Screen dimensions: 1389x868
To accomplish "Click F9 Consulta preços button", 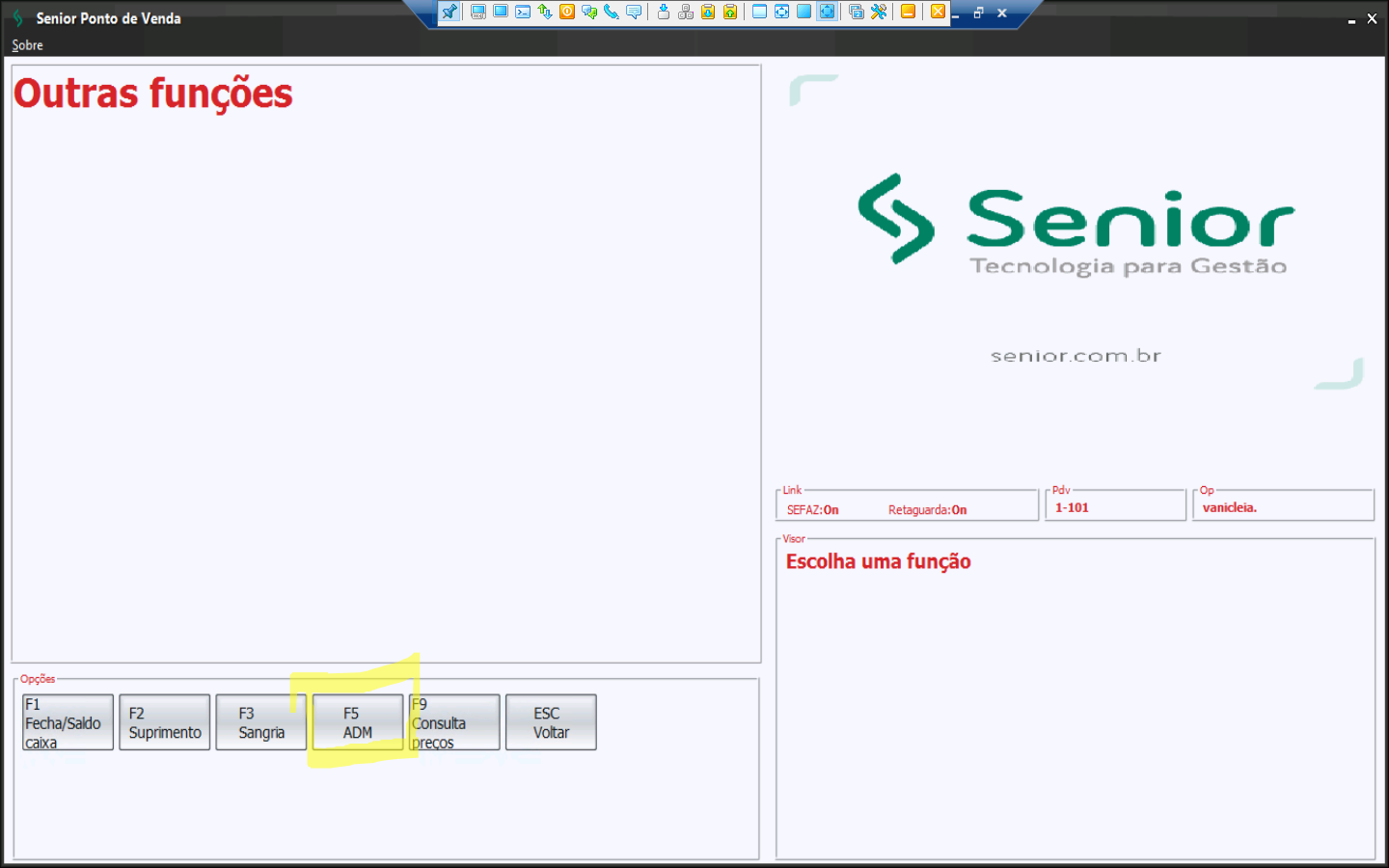I will (x=454, y=722).
